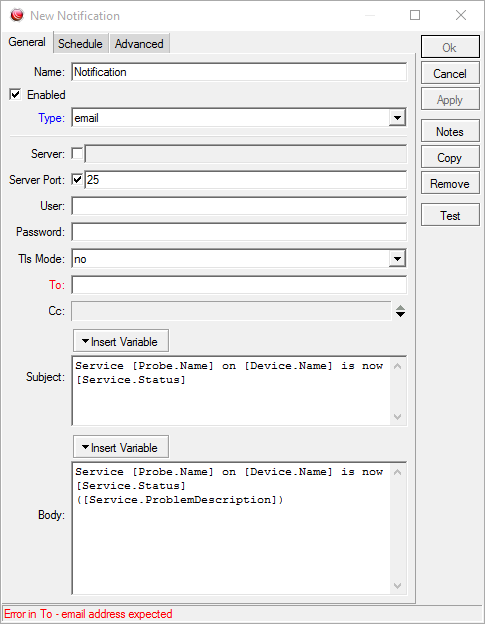Screen dimensions: 485x624
Task: Click Body box scroll down arrow
Action: 397,585
